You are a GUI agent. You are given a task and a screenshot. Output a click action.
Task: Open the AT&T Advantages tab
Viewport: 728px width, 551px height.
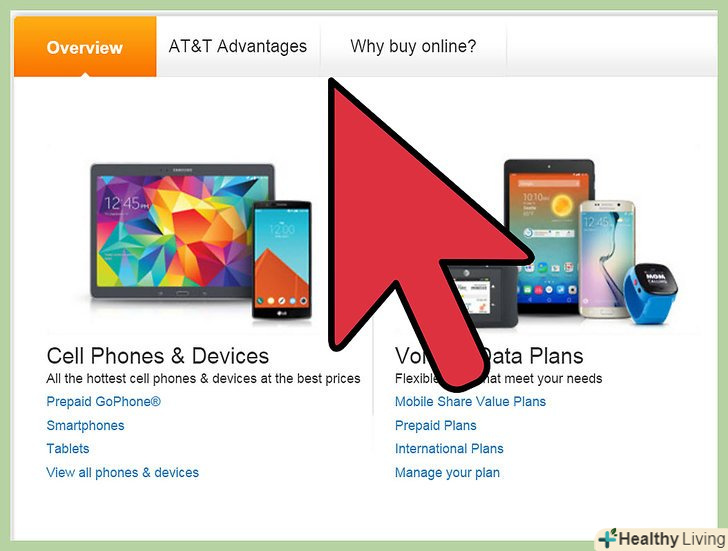pos(238,46)
